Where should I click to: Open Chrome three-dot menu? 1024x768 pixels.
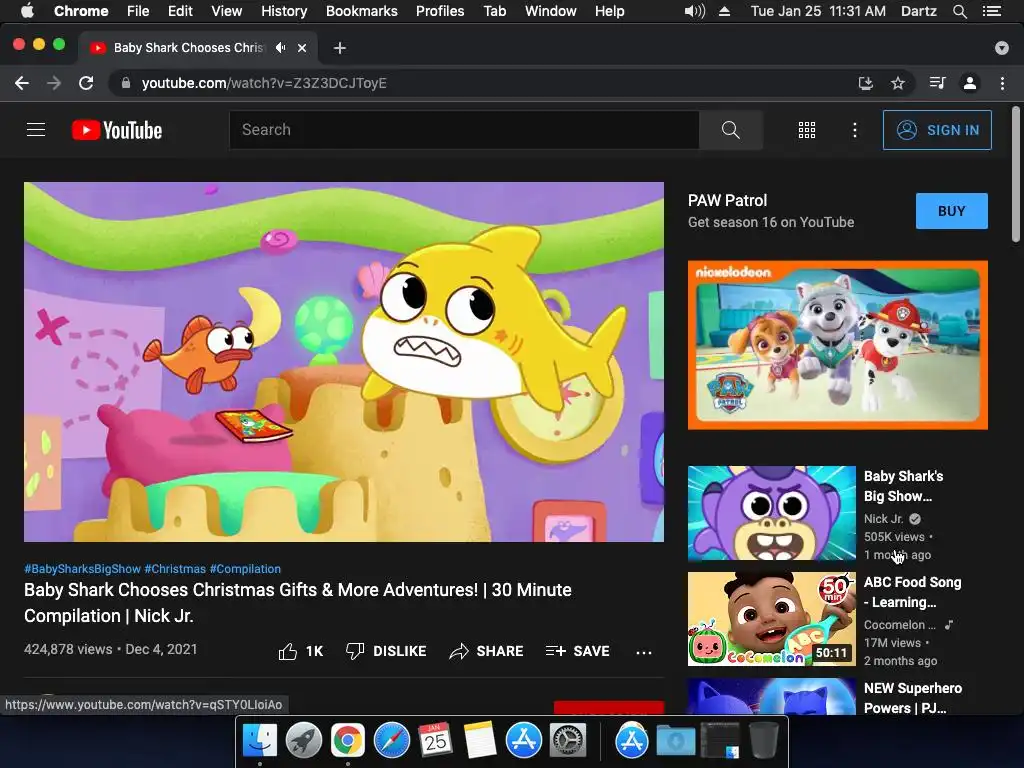(x=1002, y=83)
